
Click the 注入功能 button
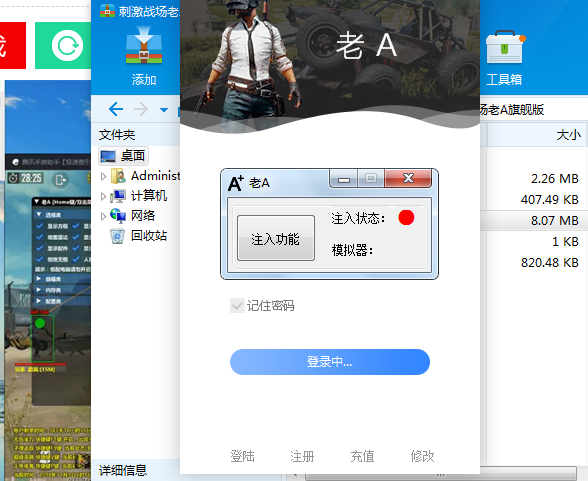(x=276, y=238)
